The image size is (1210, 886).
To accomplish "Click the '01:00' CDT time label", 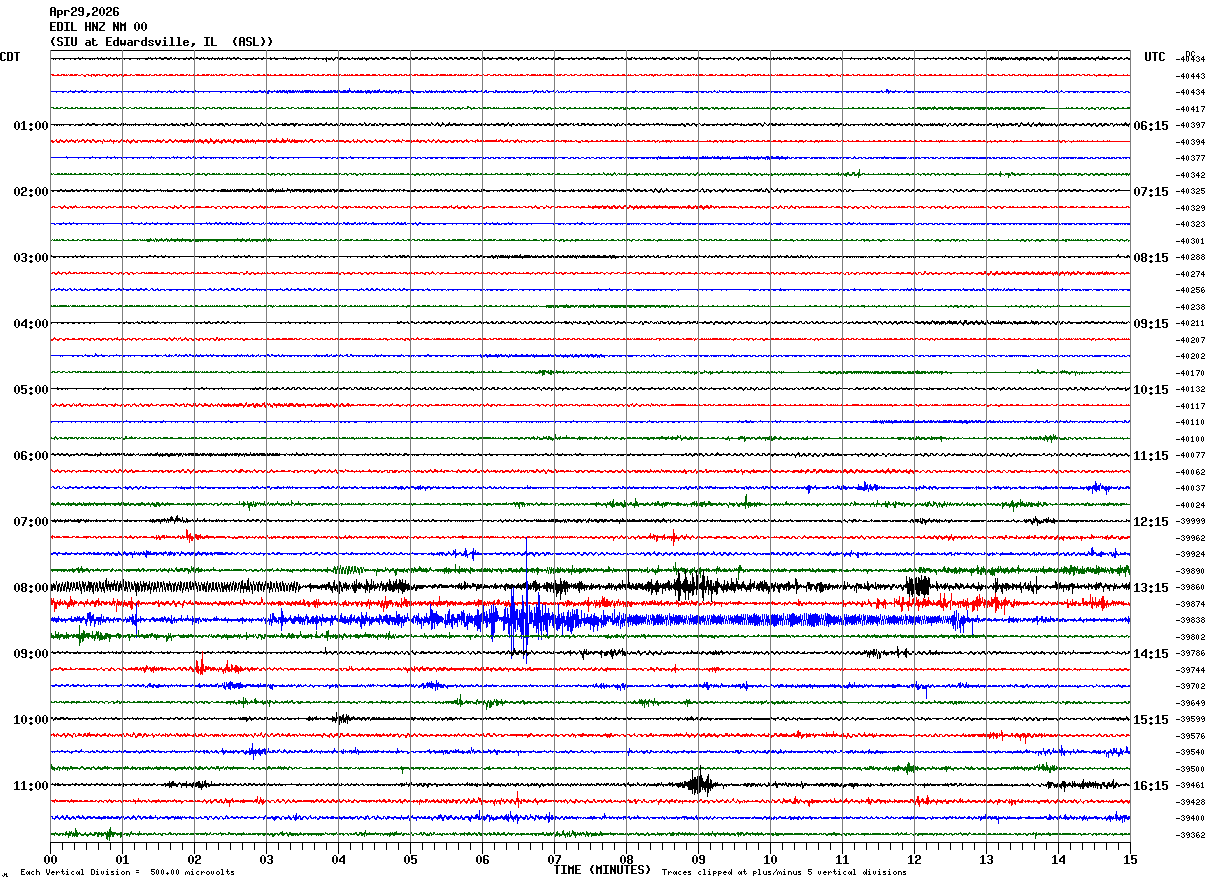I will 31,126.
